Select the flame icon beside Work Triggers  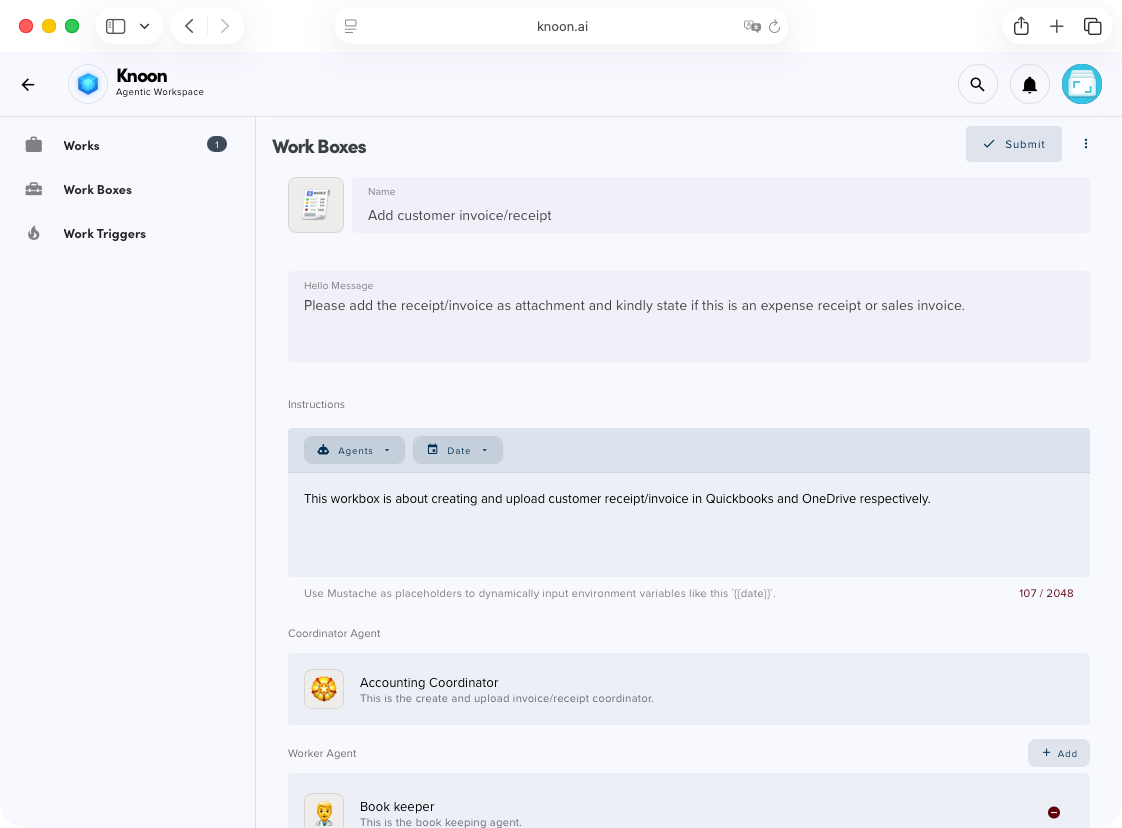coord(33,232)
